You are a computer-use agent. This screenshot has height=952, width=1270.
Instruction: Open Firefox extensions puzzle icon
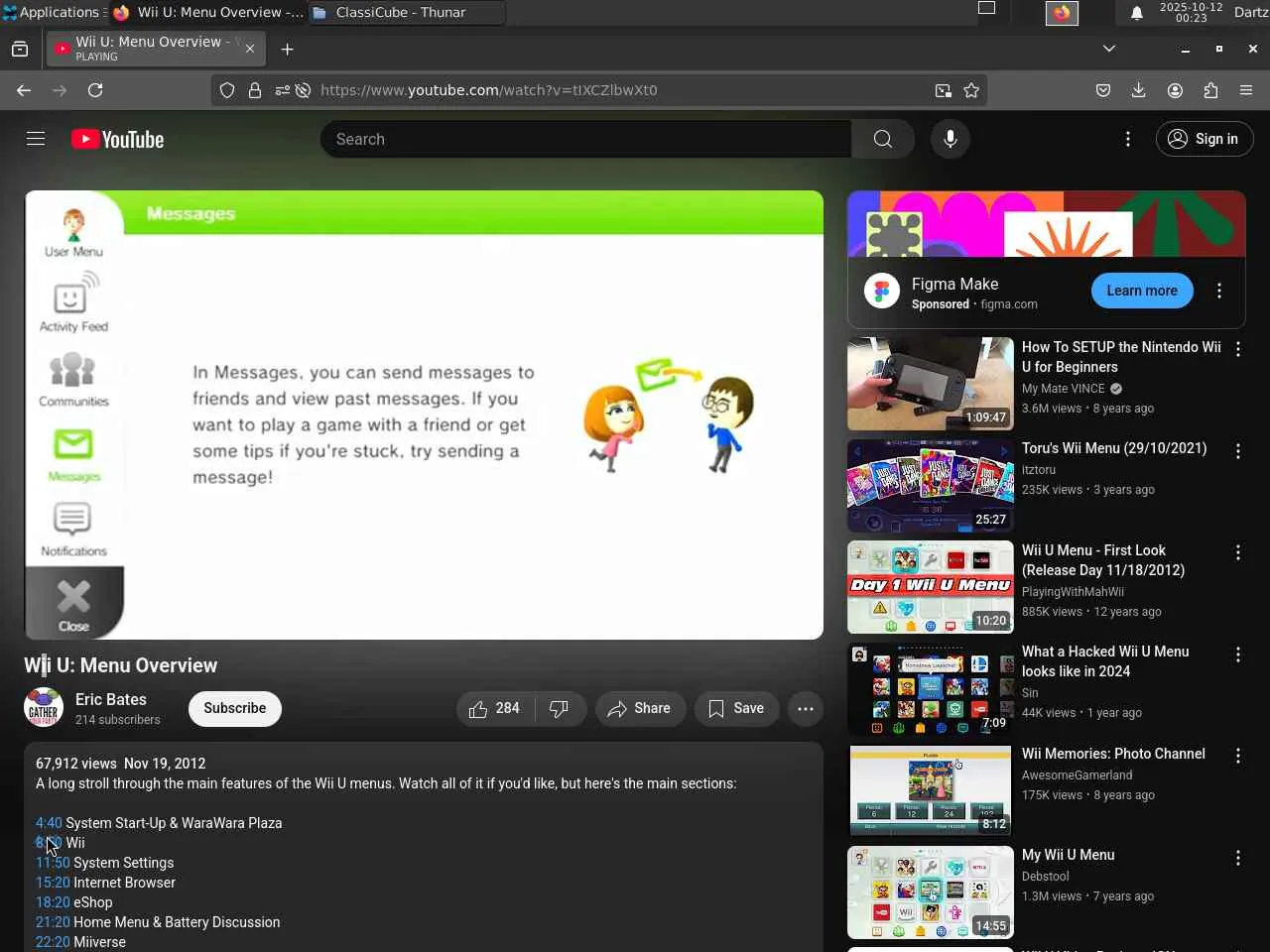coord(1210,90)
